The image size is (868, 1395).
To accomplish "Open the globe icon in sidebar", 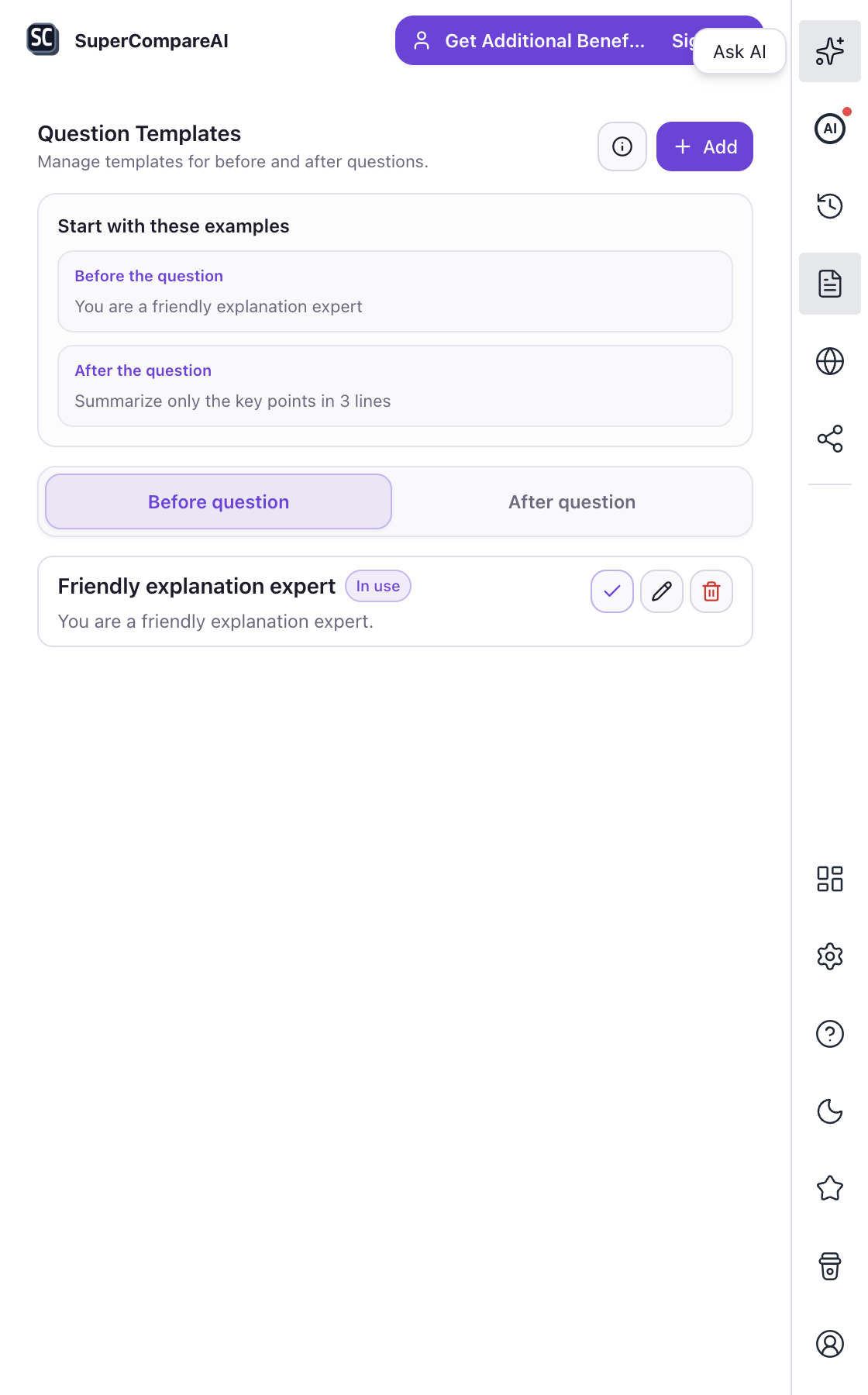I will tap(829, 361).
